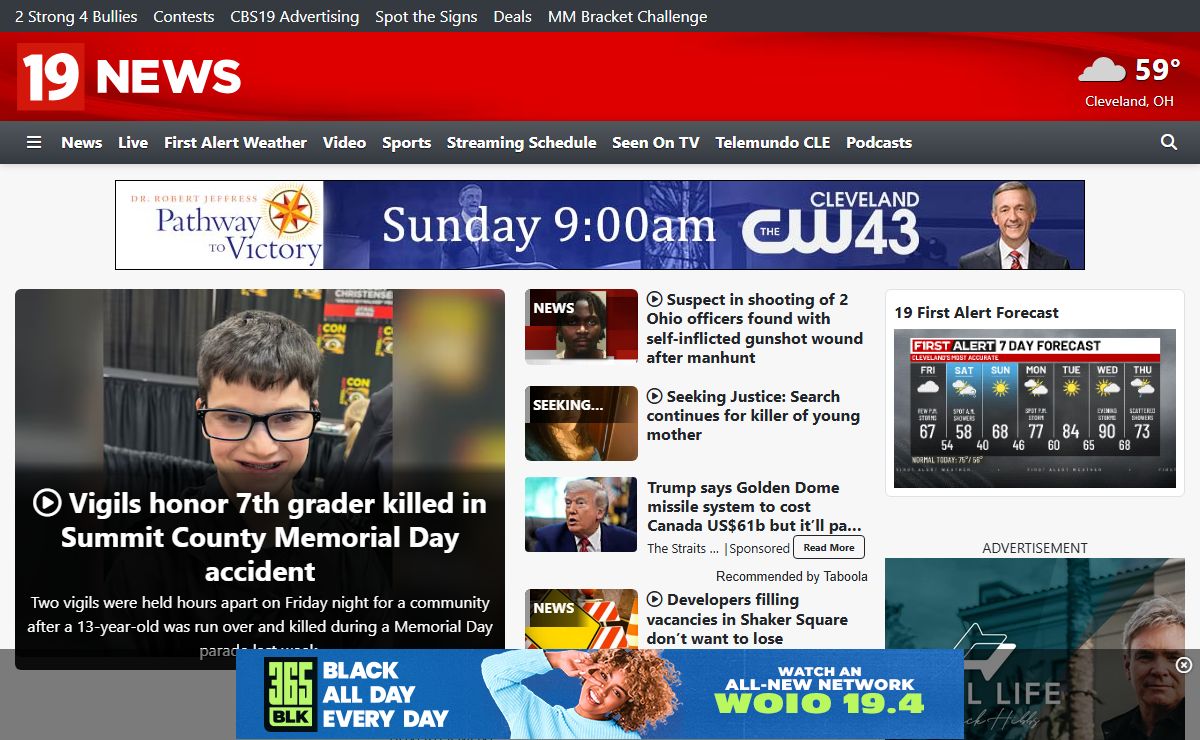
Task: Click the cloudy weather icon in header
Action: point(1102,70)
